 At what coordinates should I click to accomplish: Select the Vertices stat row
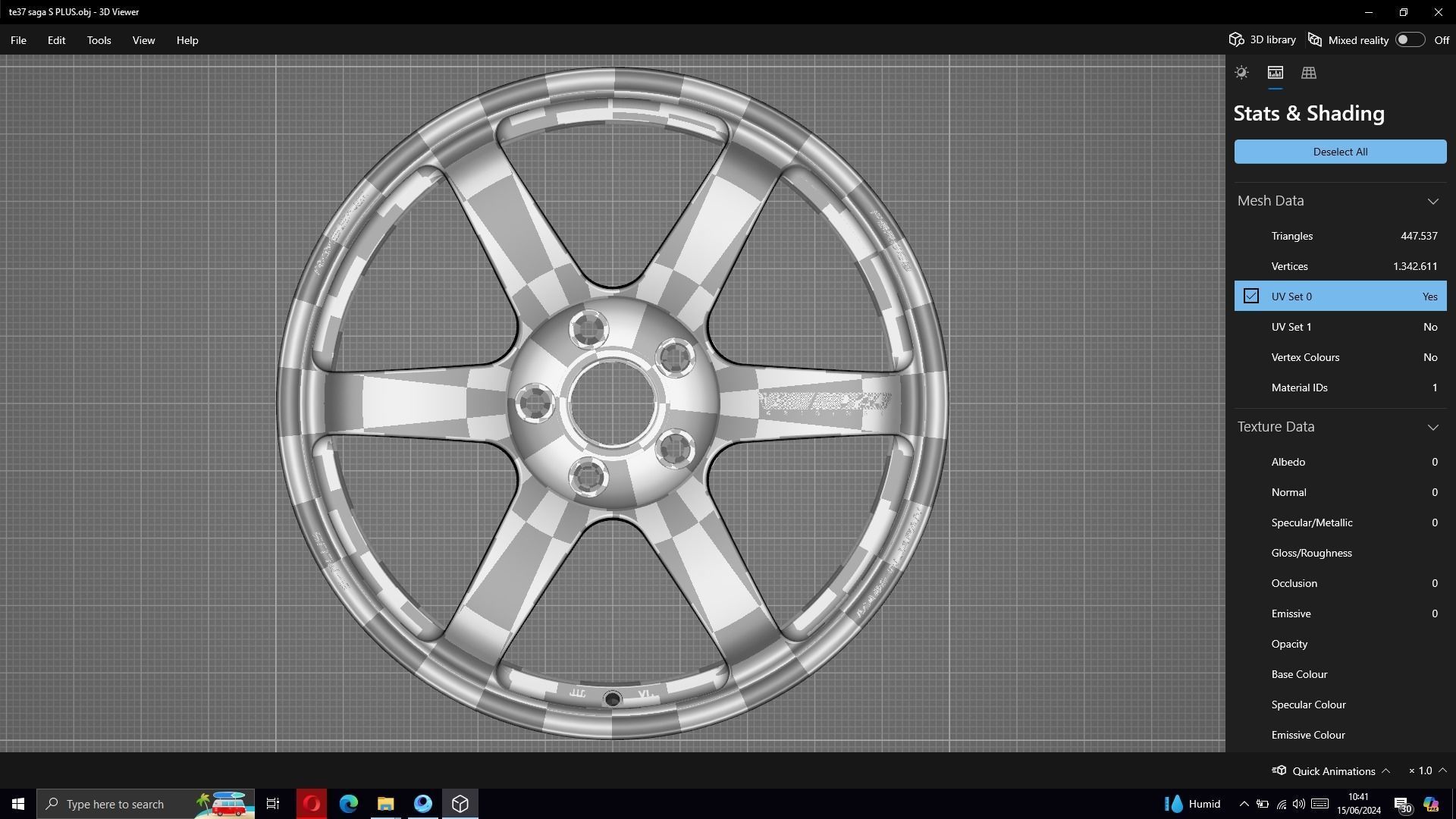(1340, 266)
